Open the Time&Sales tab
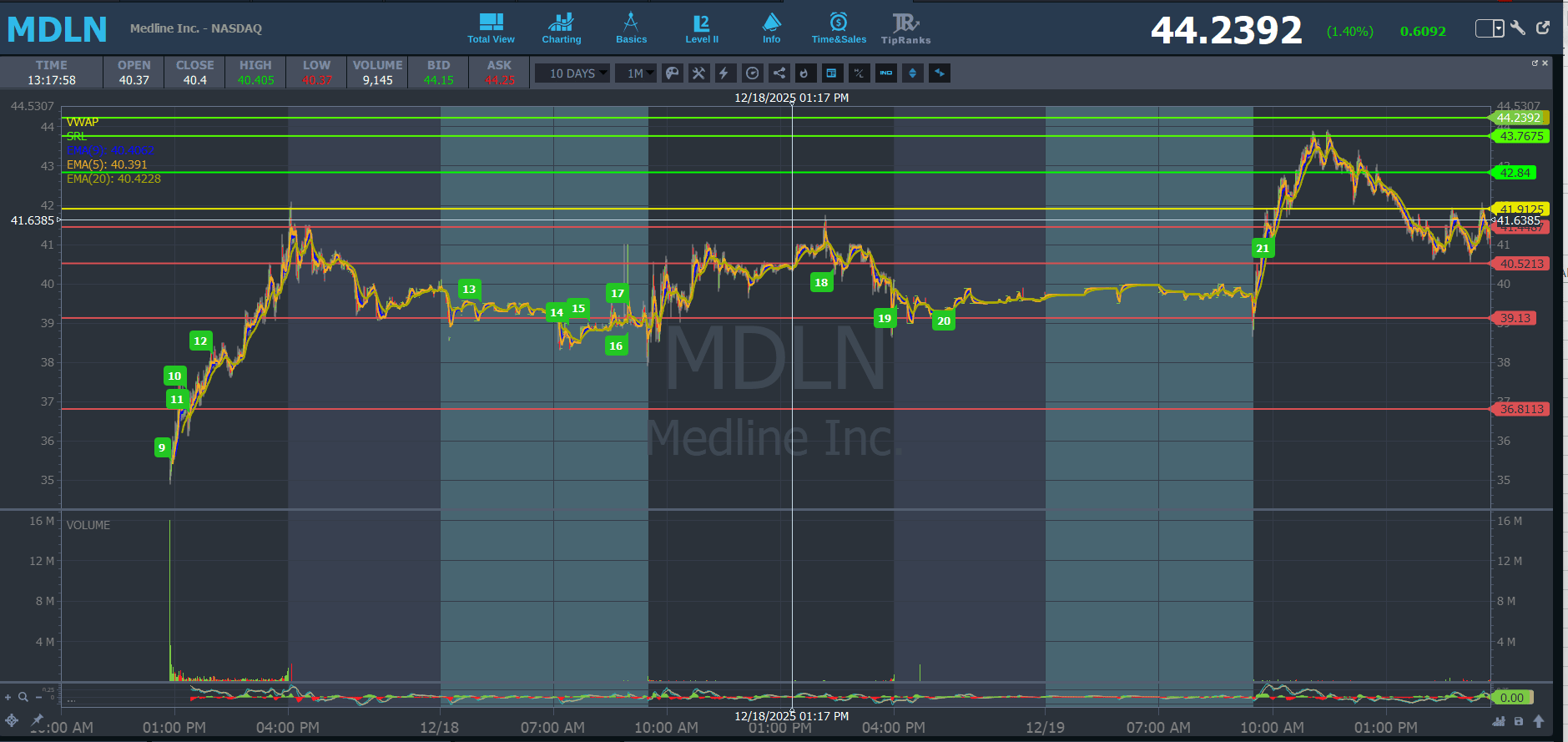The height and width of the screenshot is (742, 1568). (839, 28)
